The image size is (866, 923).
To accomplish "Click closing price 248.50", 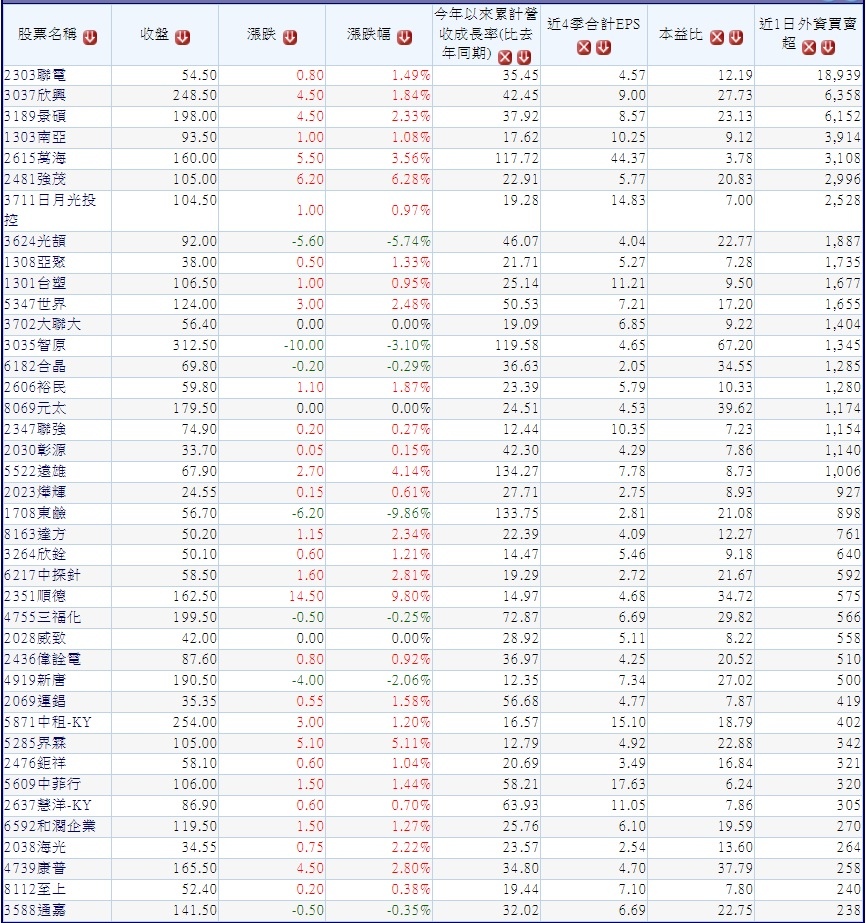I will pyautogui.click(x=195, y=95).
